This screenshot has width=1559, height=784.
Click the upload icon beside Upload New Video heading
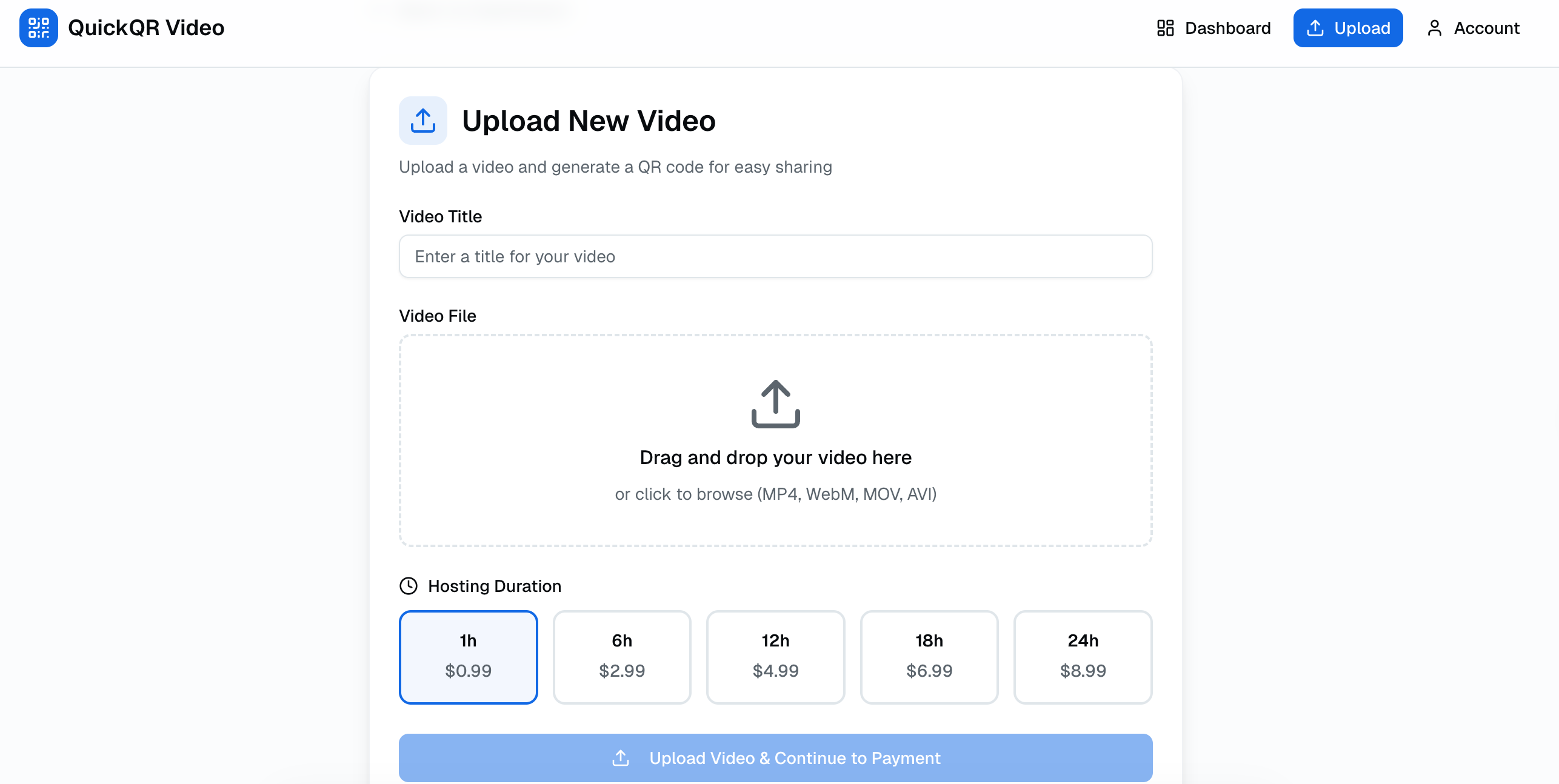point(422,120)
